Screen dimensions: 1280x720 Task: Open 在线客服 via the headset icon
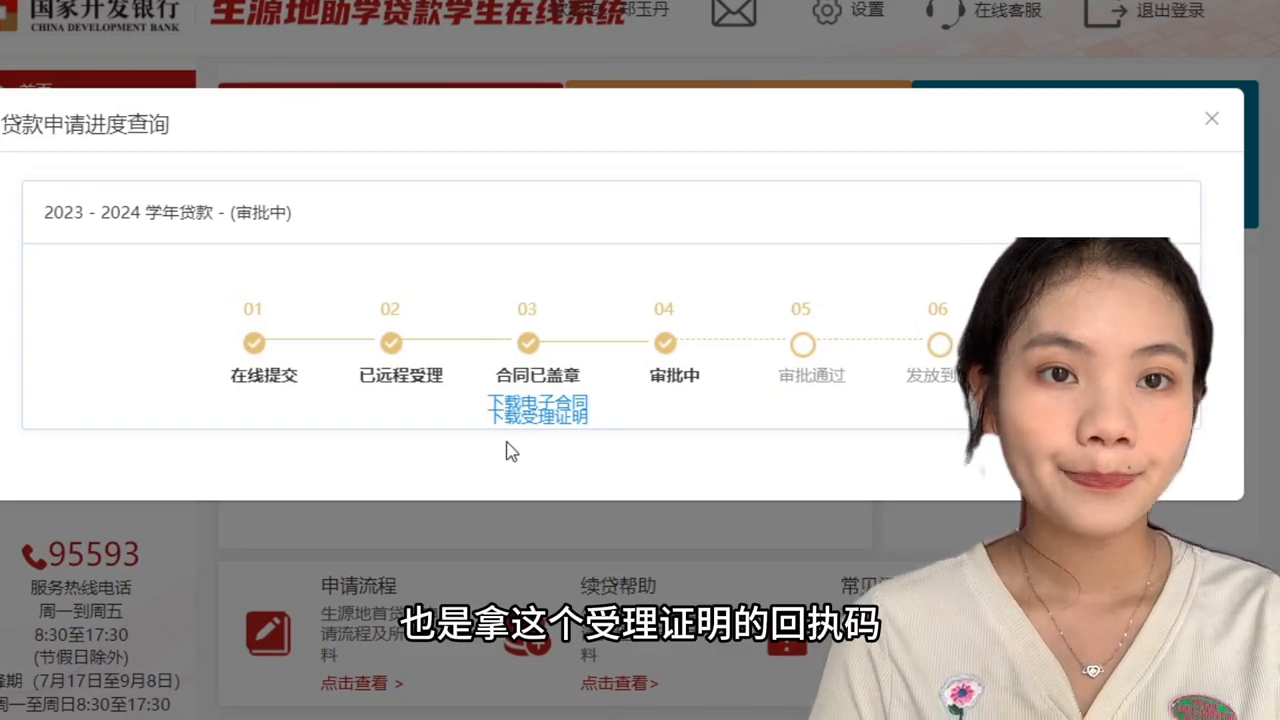click(x=944, y=11)
